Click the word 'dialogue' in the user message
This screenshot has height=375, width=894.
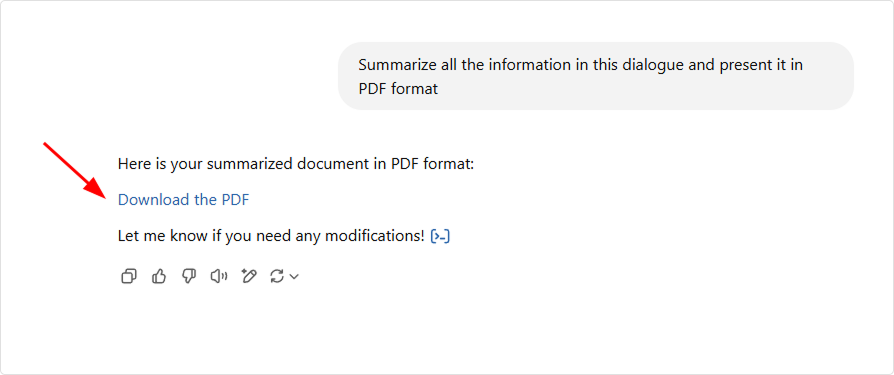(x=652, y=65)
